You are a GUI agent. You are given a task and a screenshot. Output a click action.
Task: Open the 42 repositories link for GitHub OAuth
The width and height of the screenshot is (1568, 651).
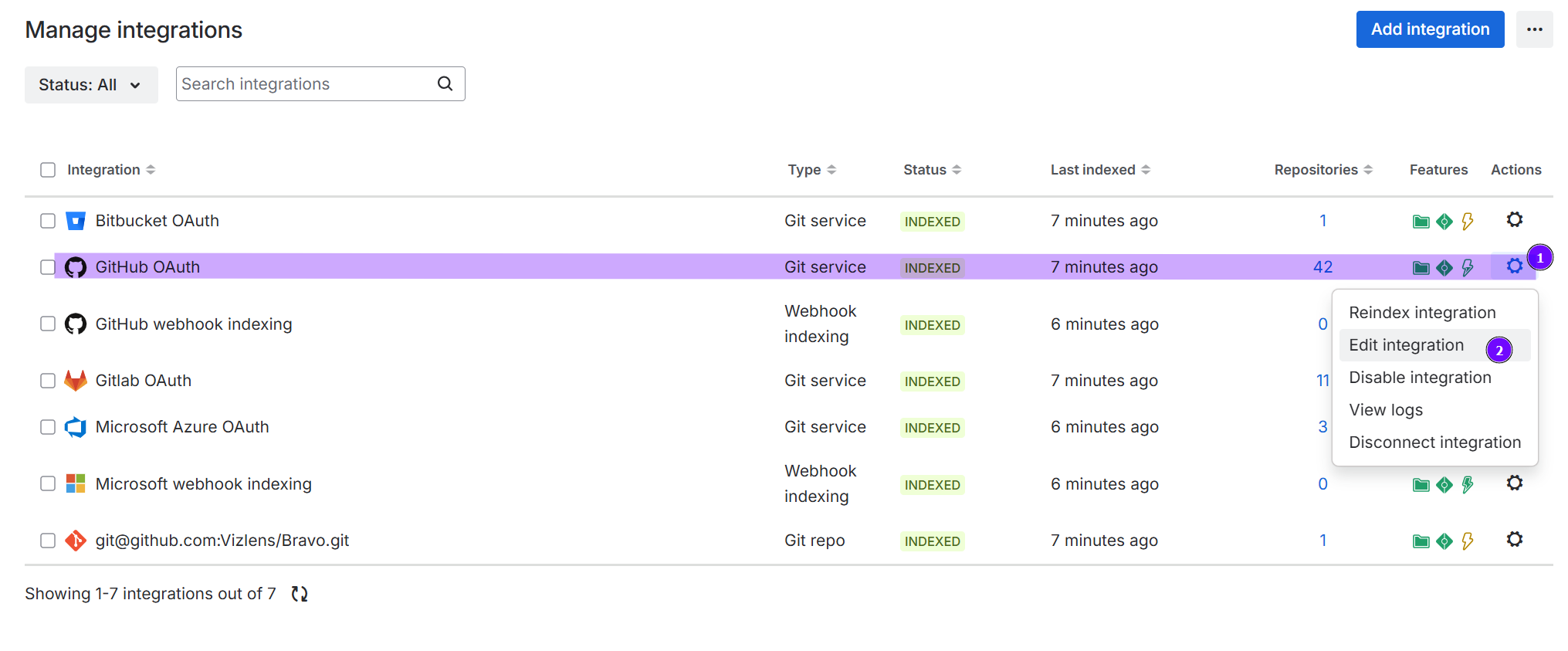pyautogui.click(x=1322, y=267)
